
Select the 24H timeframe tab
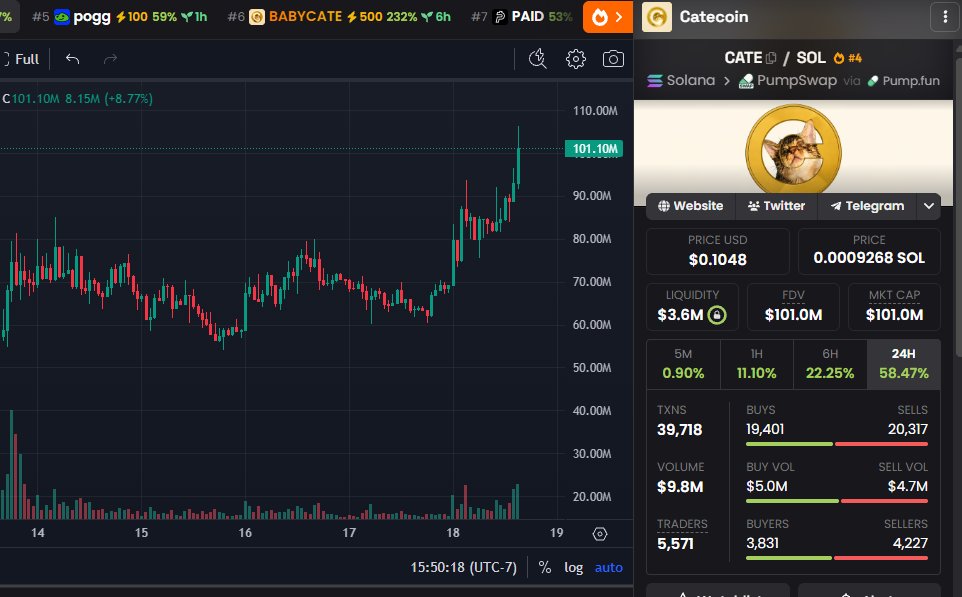pos(904,364)
